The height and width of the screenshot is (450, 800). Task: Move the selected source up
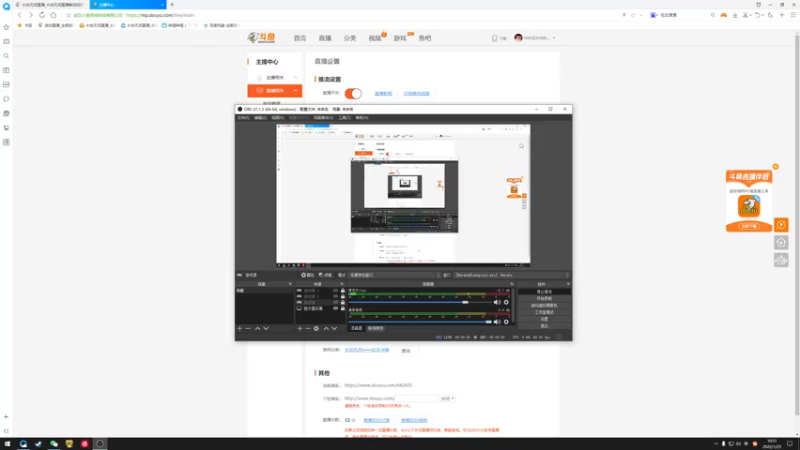(326, 329)
